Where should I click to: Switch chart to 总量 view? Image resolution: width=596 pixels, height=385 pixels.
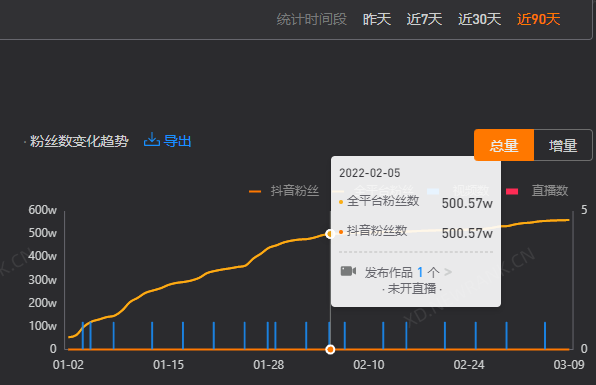[x=504, y=145]
